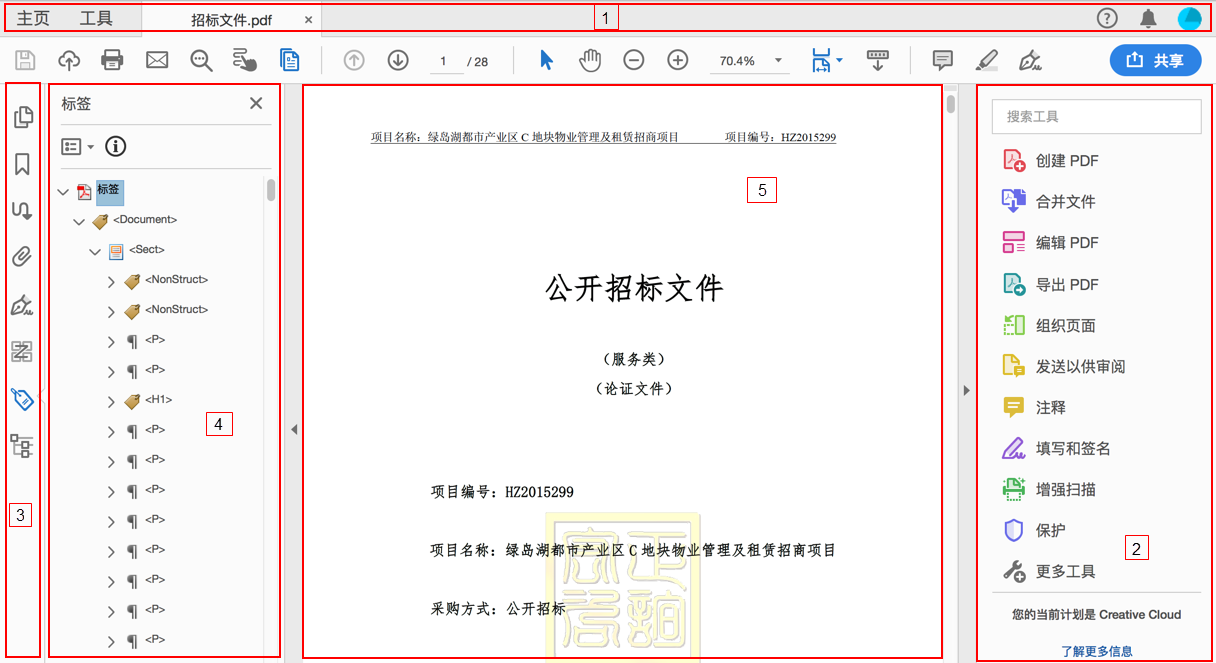Select the <Document> tag item
Screen dimensions: 1216x663
pos(145,219)
